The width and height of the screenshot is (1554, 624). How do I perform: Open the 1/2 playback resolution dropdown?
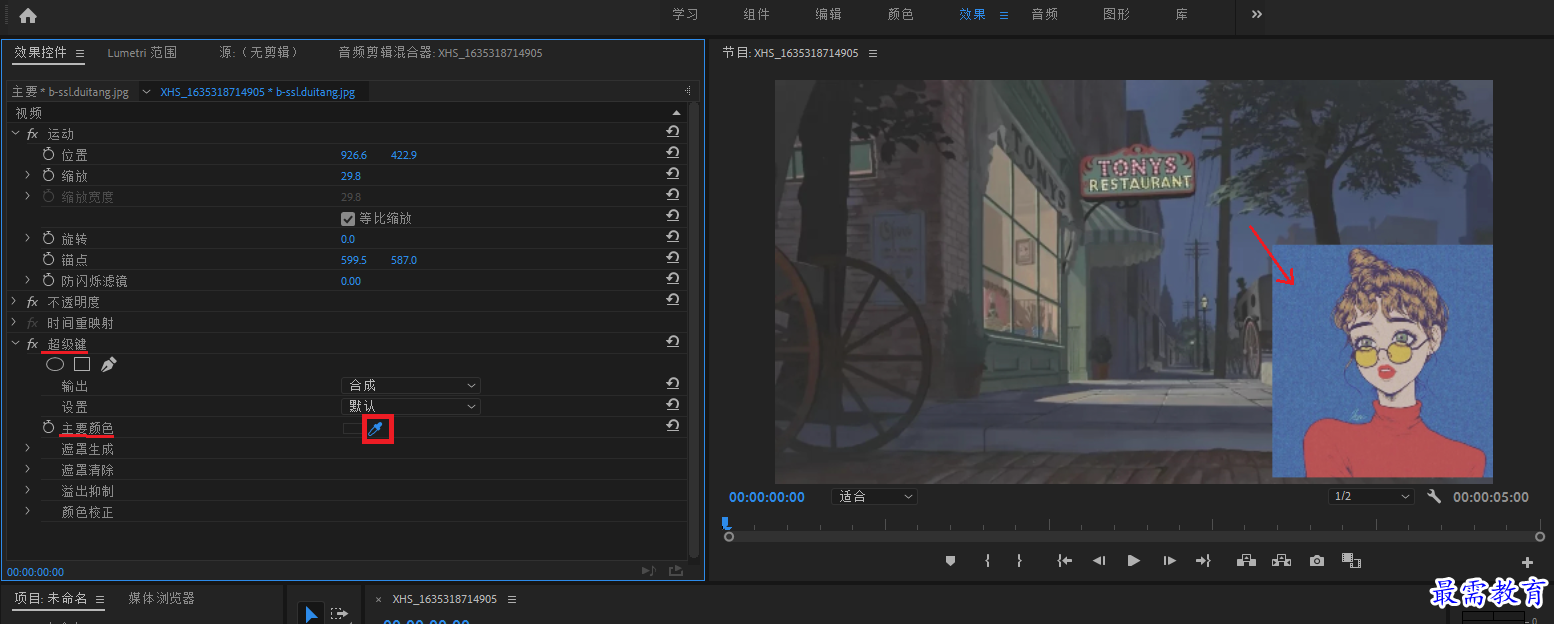point(1372,496)
